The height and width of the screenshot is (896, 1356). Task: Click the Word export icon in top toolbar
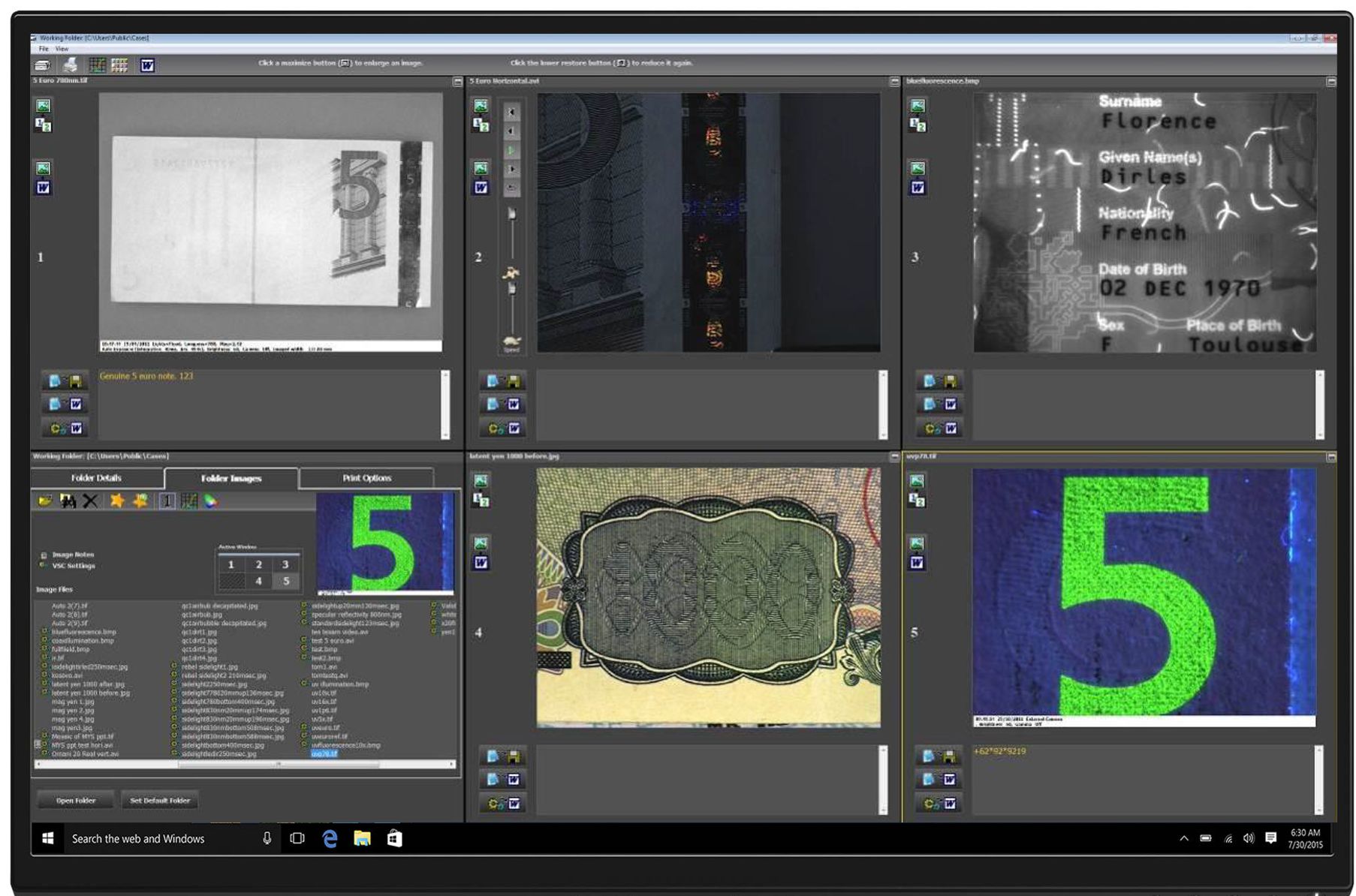point(147,65)
